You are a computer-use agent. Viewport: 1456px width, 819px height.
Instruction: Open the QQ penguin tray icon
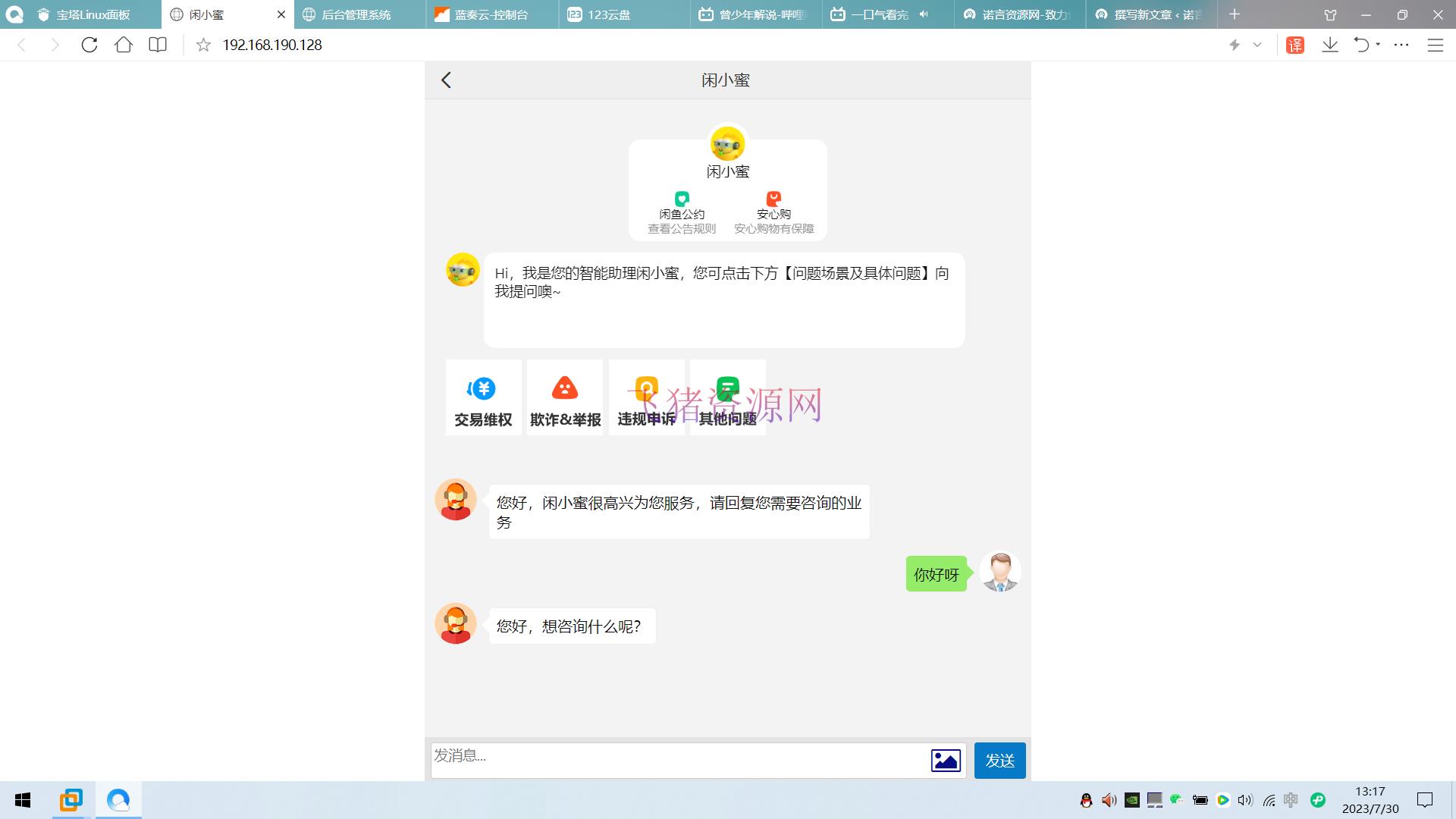[1087, 800]
